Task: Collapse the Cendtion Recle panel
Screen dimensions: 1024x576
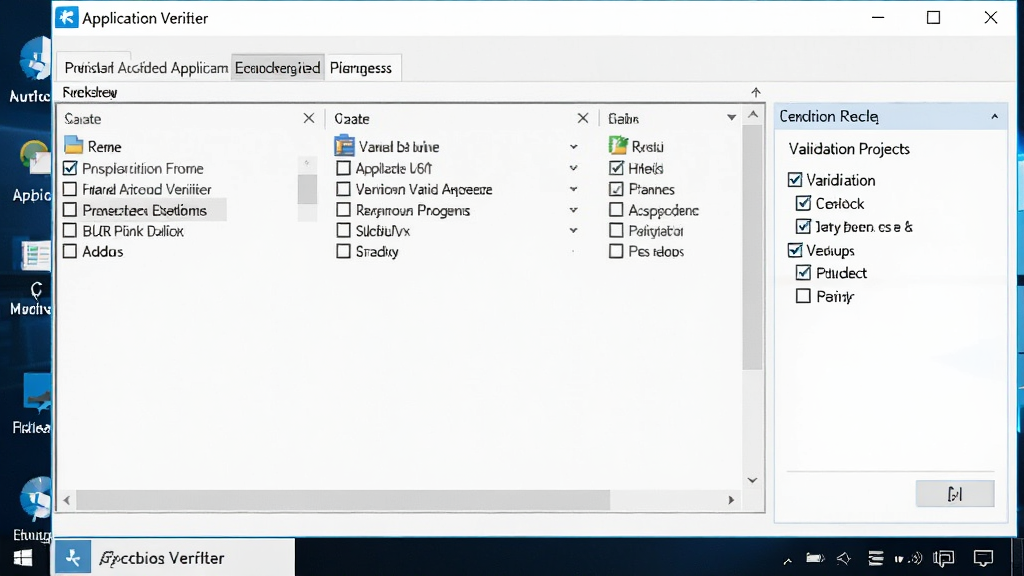Action: click(x=995, y=116)
